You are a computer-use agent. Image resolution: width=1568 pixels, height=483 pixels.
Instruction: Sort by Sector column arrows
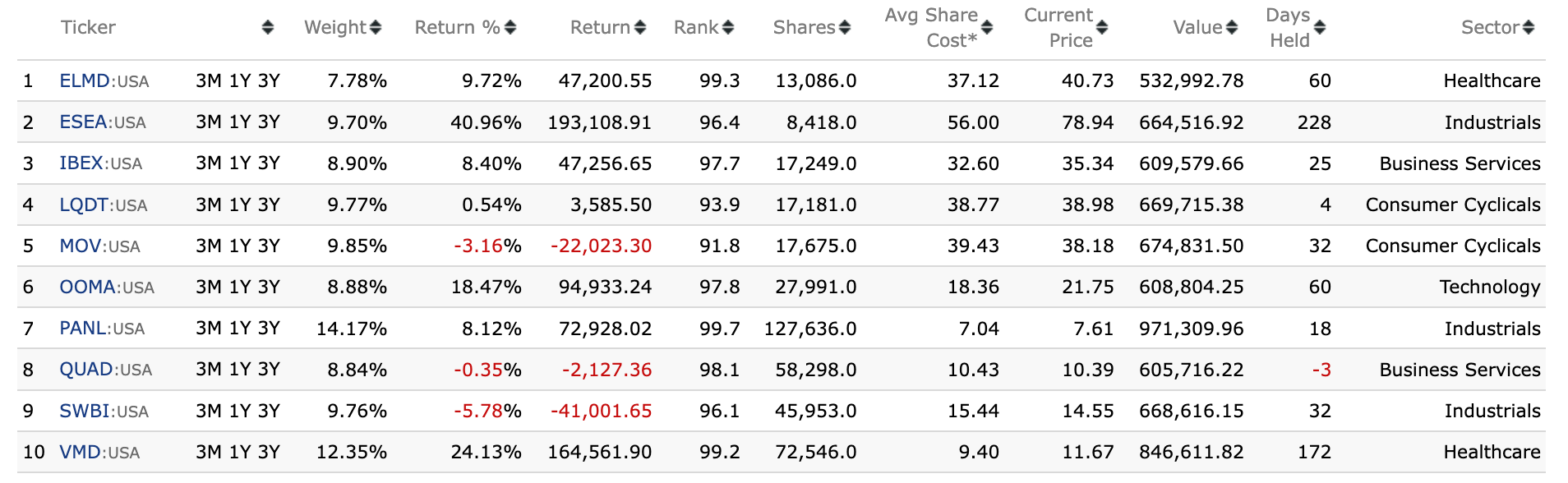click(x=1529, y=27)
